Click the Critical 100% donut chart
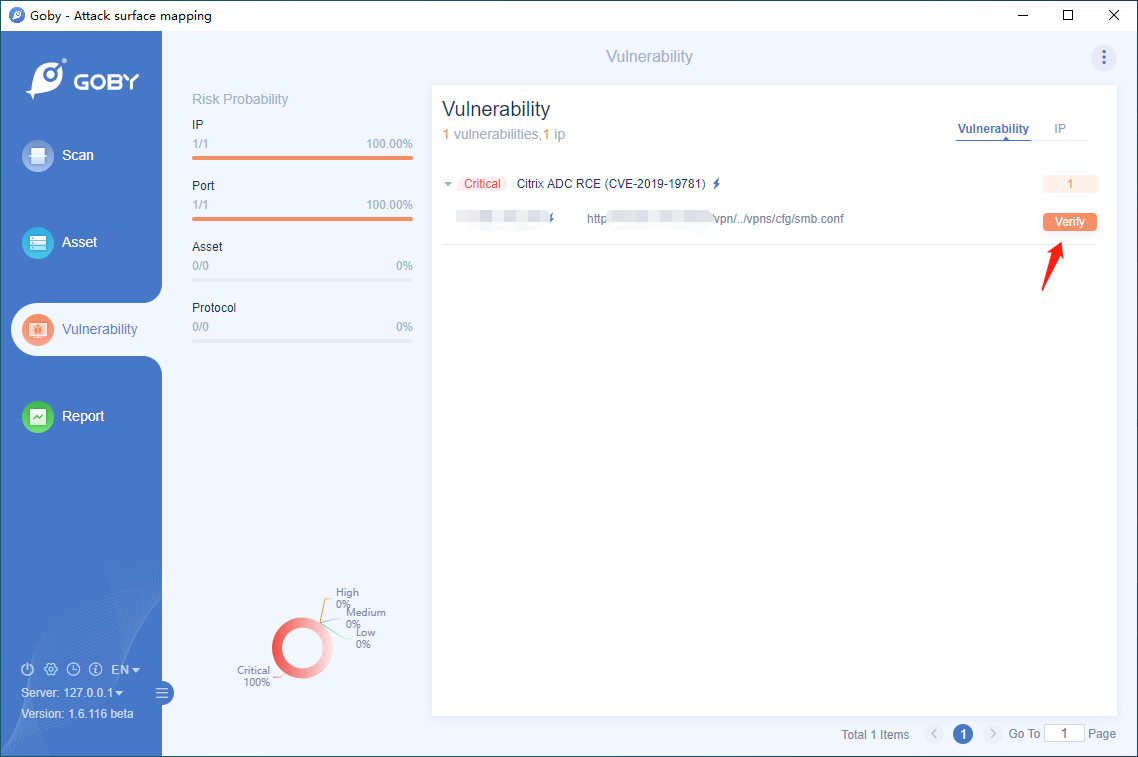The image size is (1138, 757). pos(302,648)
